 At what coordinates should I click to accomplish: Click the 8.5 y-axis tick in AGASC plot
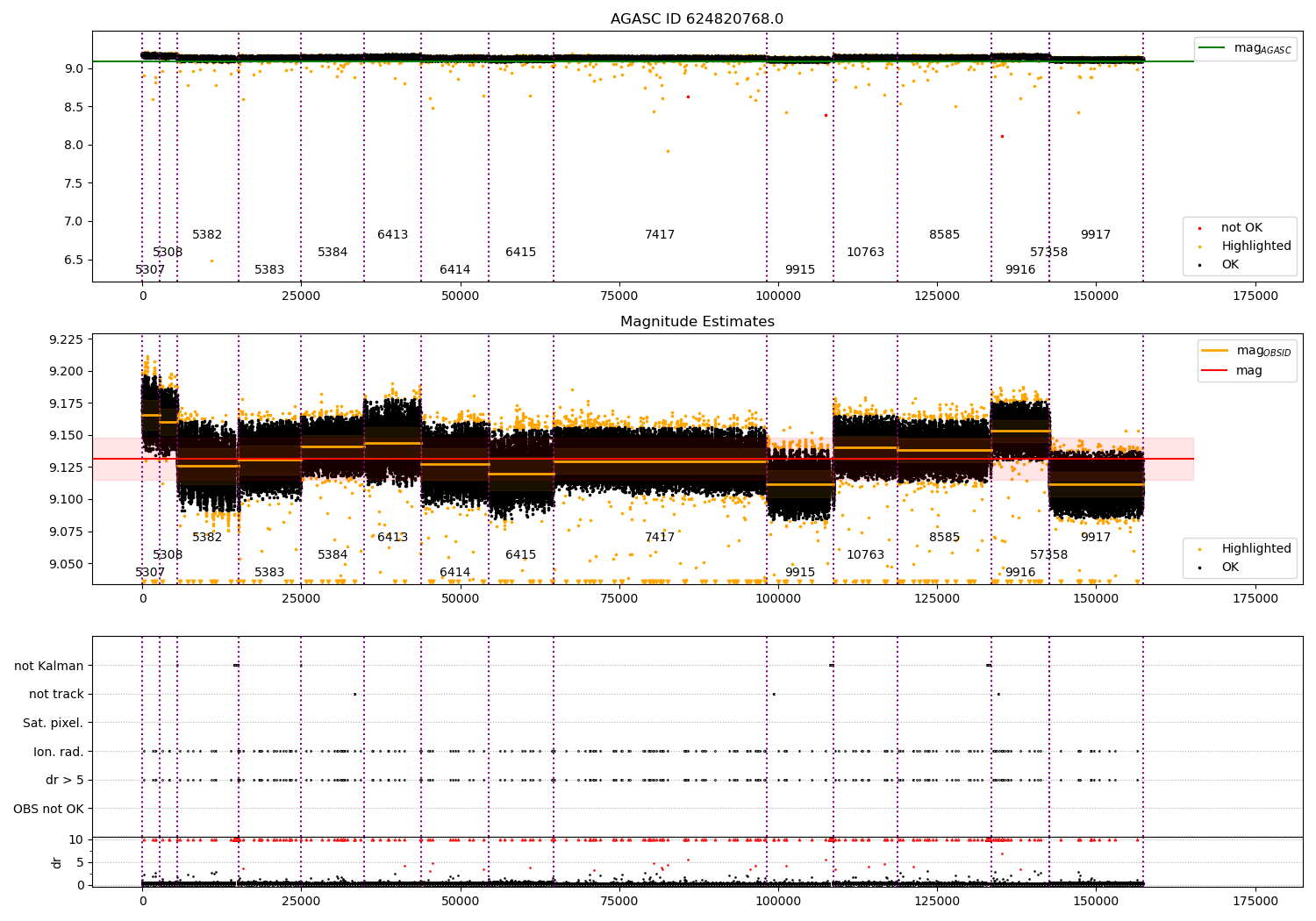(x=73, y=107)
